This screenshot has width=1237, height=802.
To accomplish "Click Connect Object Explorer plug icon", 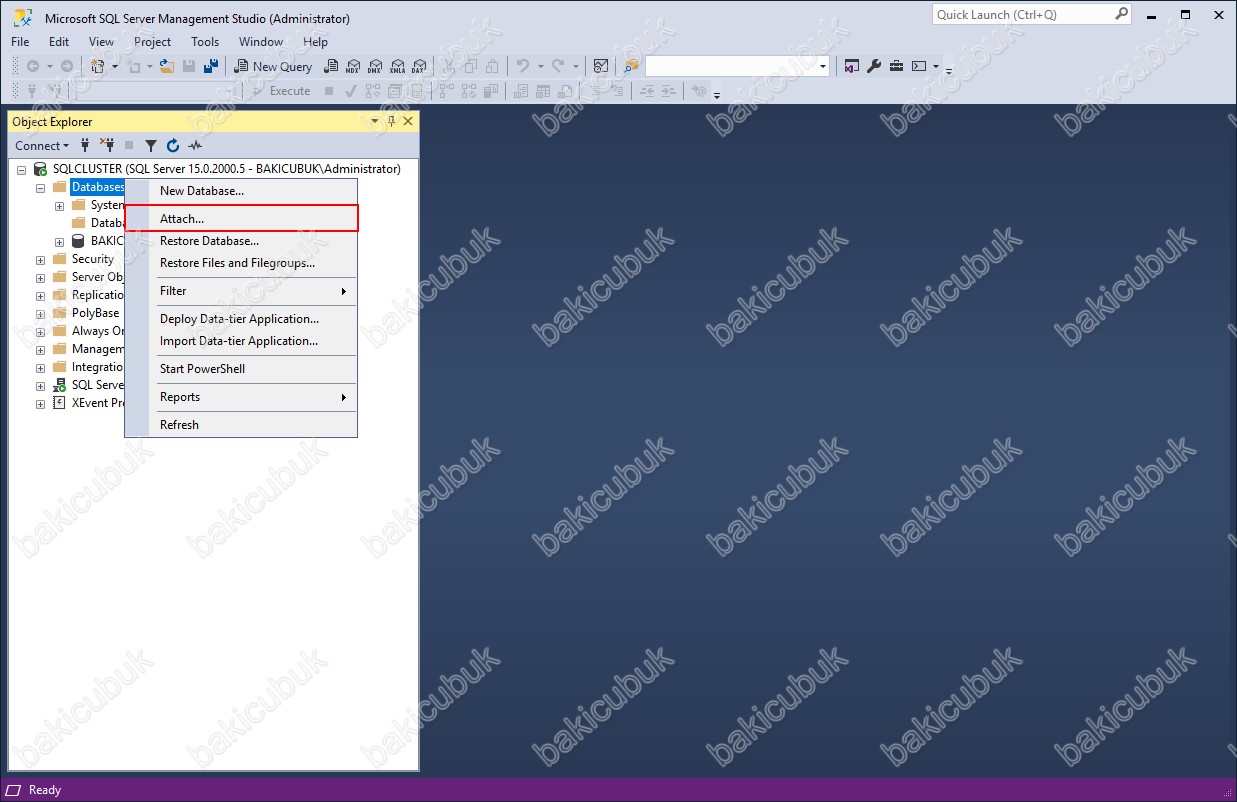I will [x=86, y=145].
